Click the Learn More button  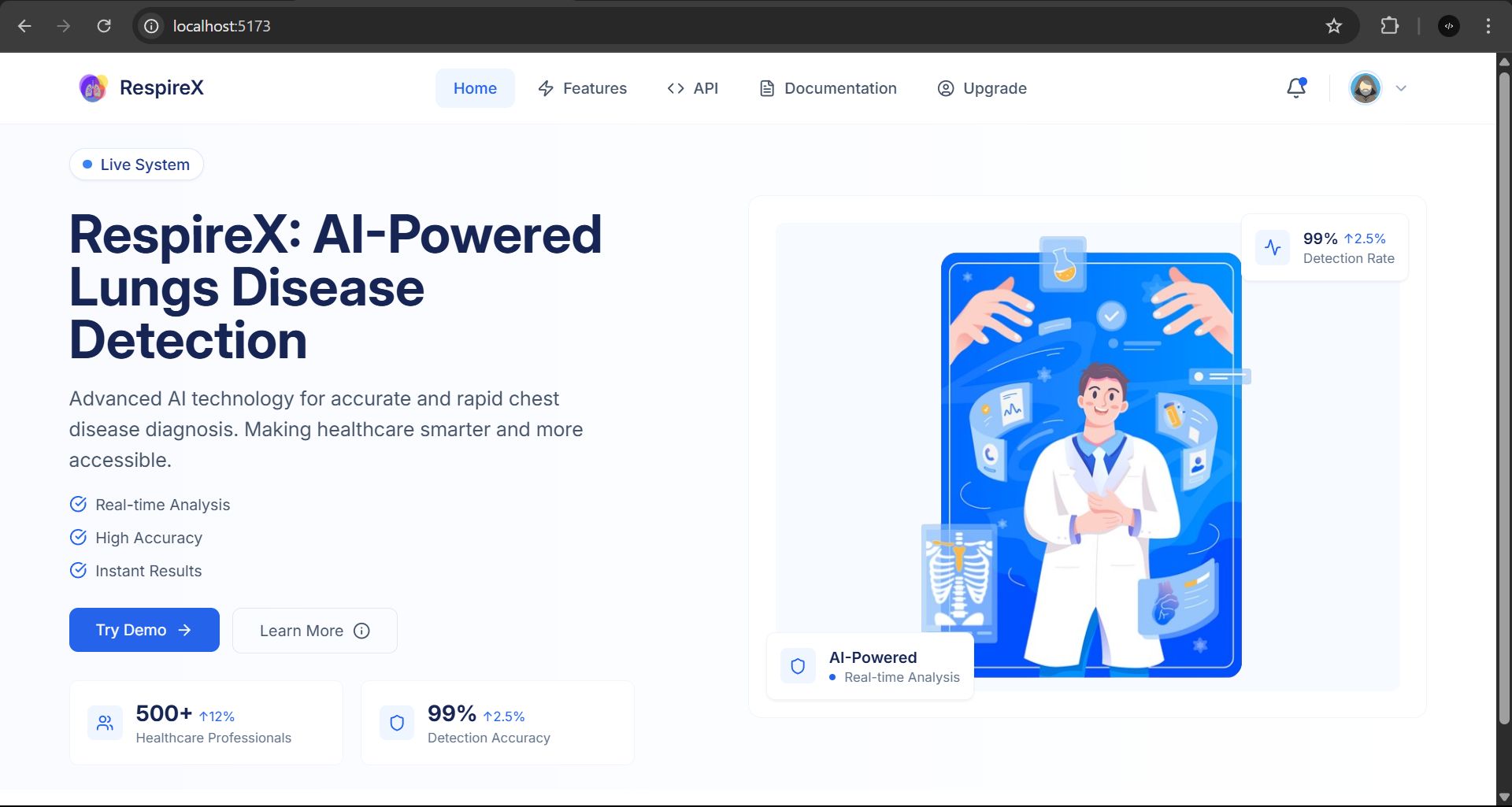(314, 631)
